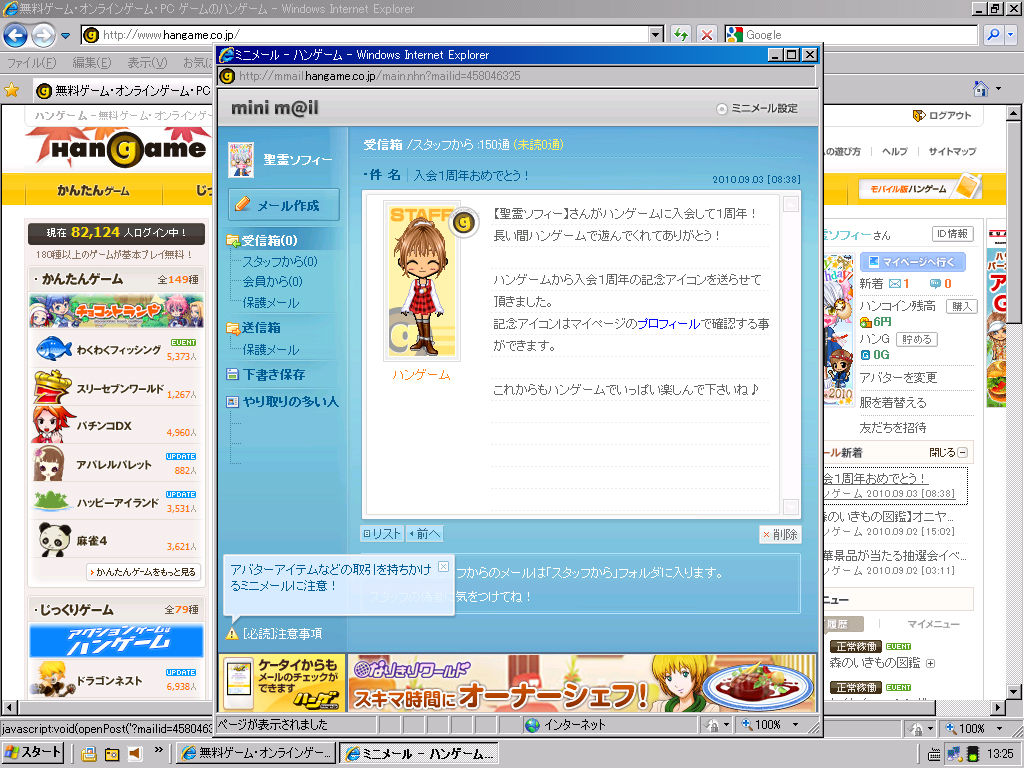Viewport: 1024px width, 768px height.
Task: Select the 無料ゲーム・オンラインゲーム browser tab
Action: (123, 90)
